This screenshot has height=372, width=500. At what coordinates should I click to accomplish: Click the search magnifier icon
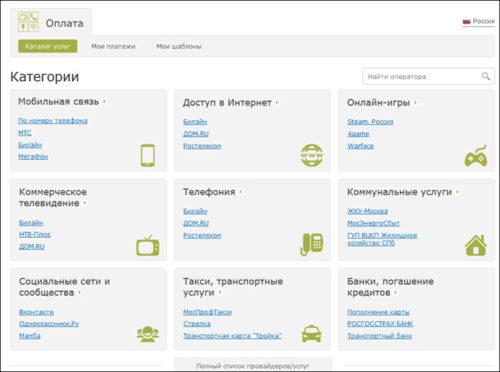(486, 76)
